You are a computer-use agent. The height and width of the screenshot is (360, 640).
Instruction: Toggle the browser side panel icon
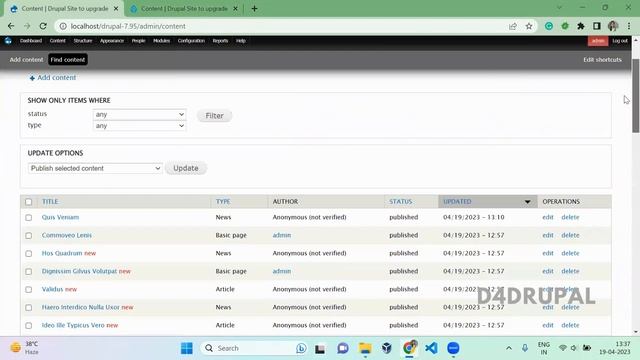[597, 26]
